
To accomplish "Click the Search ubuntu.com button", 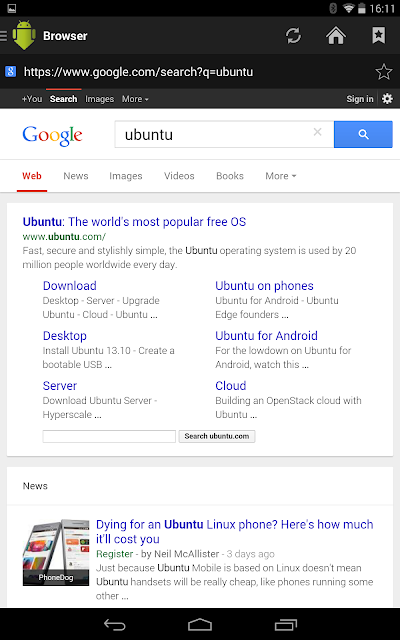I will pos(217,436).
